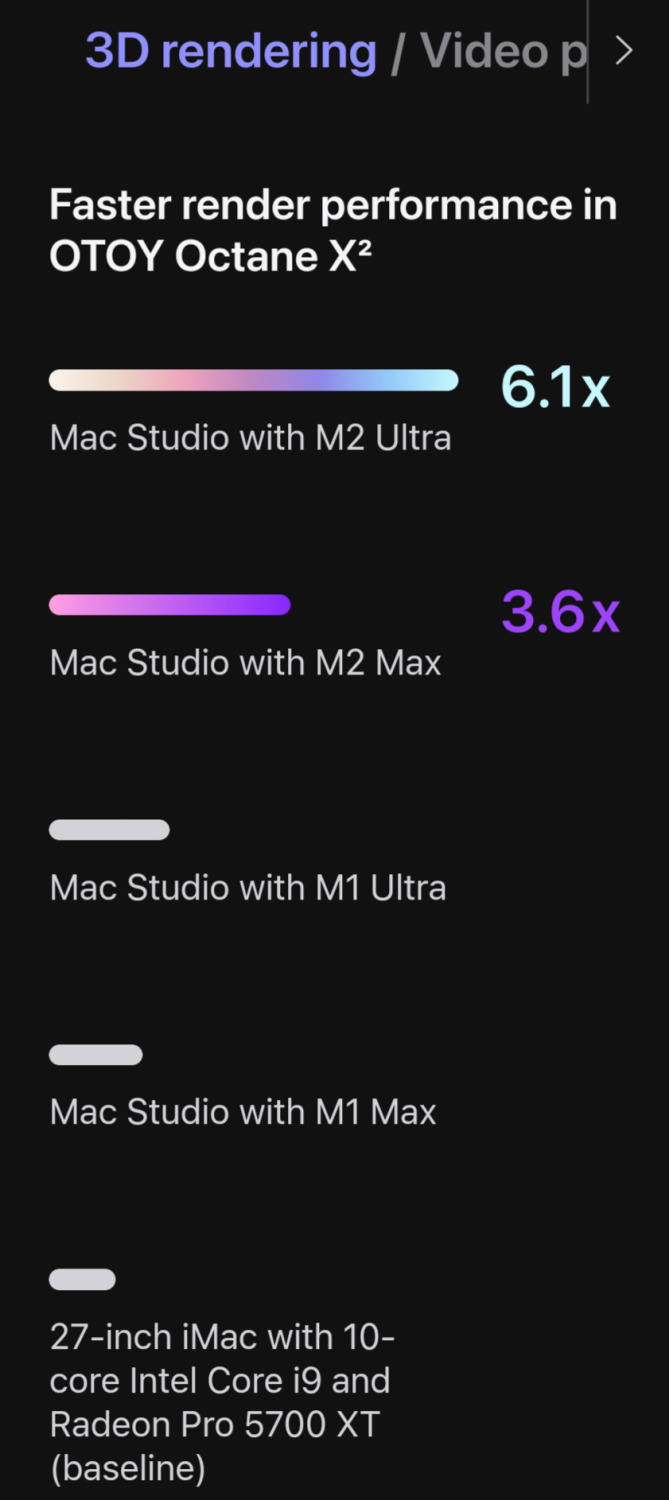The height and width of the screenshot is (1500, 669).
Task: Select the gray M1 Max bar
Action: coord(96,1055)
